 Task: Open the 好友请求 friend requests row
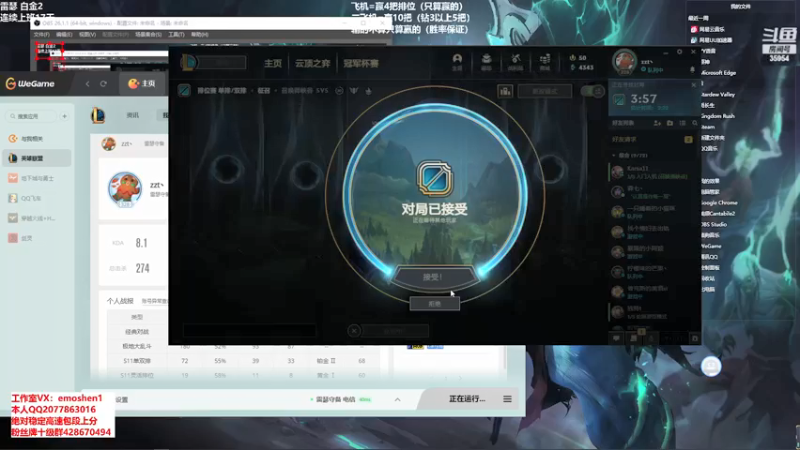click(x=653, y=139)
